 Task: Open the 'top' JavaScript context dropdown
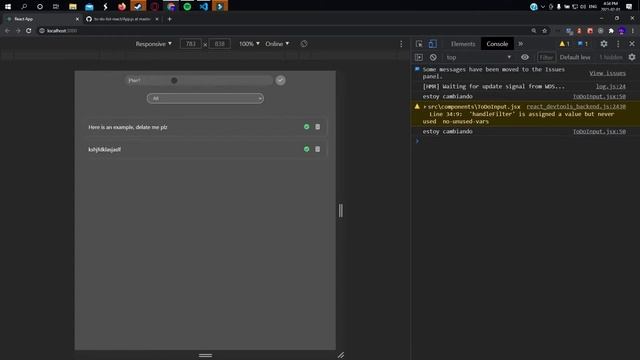tap(478, 57)
